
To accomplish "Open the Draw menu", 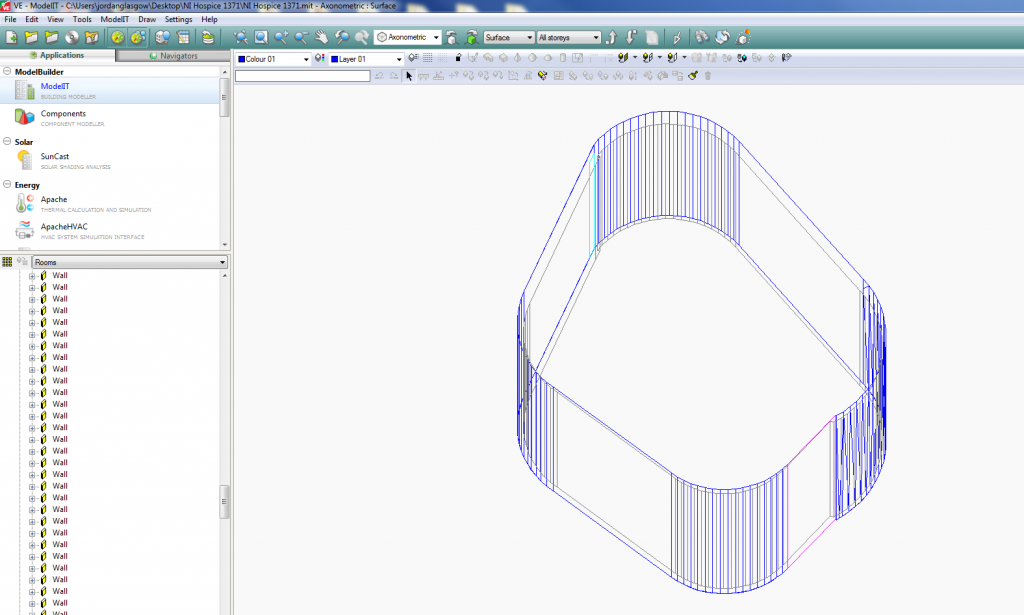I will click(147, 19).
